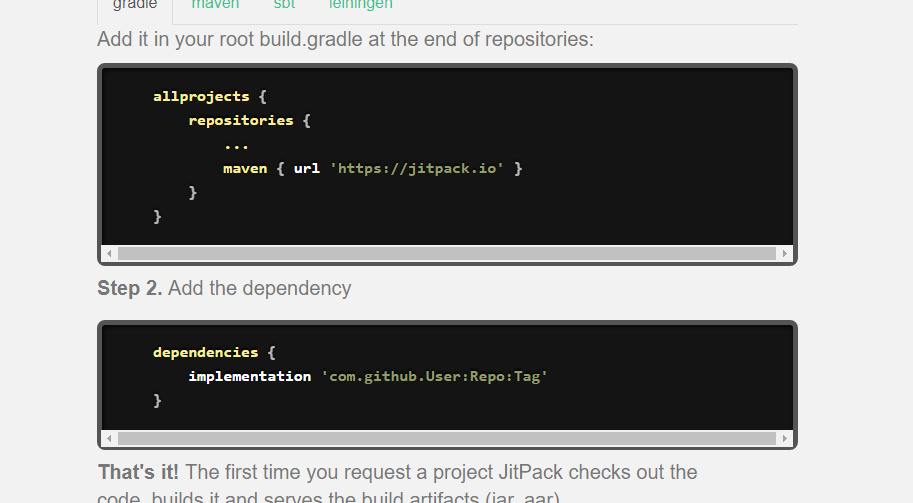Click the dependencies keyword in code block
Viewport: 913px width, 503px height.
click(x=205, y=352)
